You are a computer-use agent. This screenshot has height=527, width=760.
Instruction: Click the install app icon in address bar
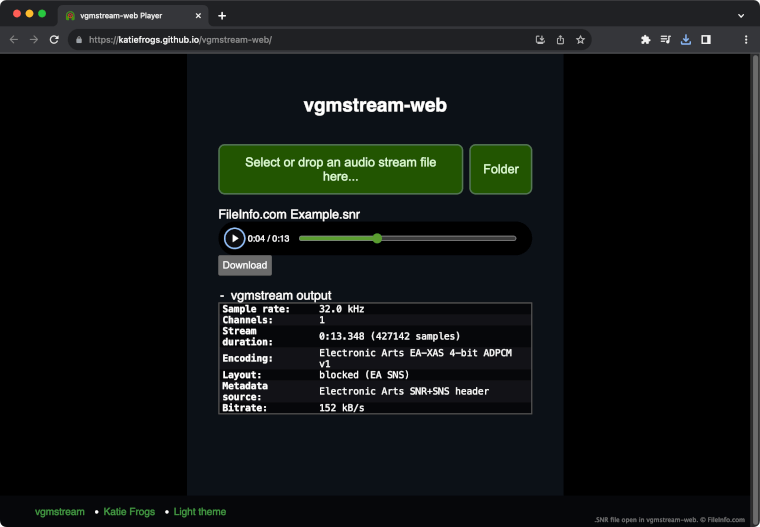(540, 40)
